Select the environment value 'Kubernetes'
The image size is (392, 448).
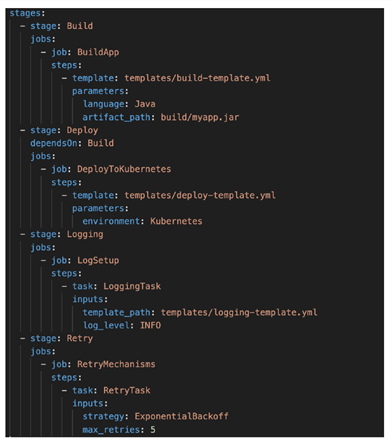click(176, 221)
